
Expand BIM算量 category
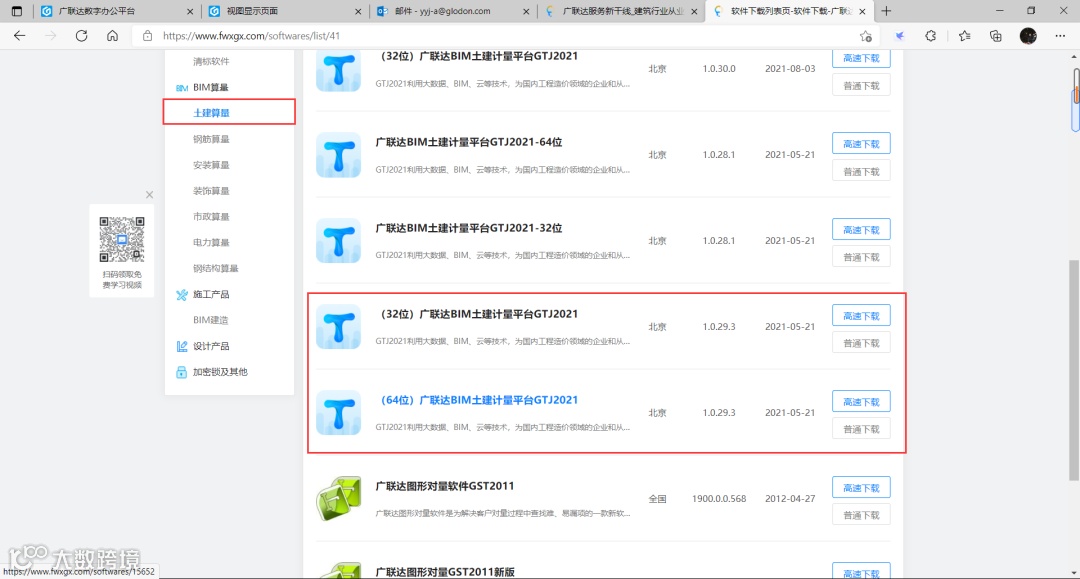click(x=211, y=87)
